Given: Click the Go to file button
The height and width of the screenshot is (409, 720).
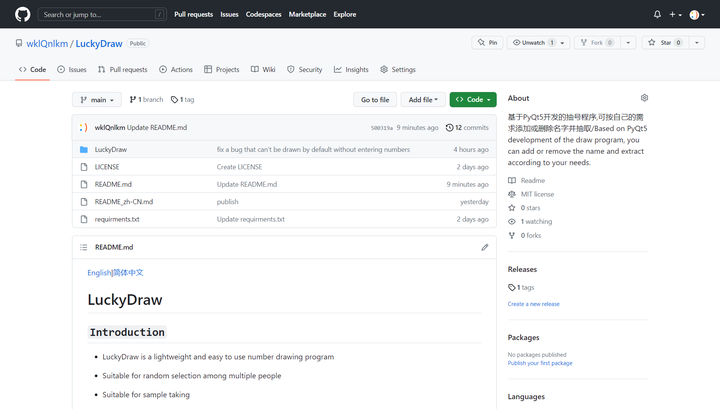Looking at the screenshot, I should click(x=375, y=100).
